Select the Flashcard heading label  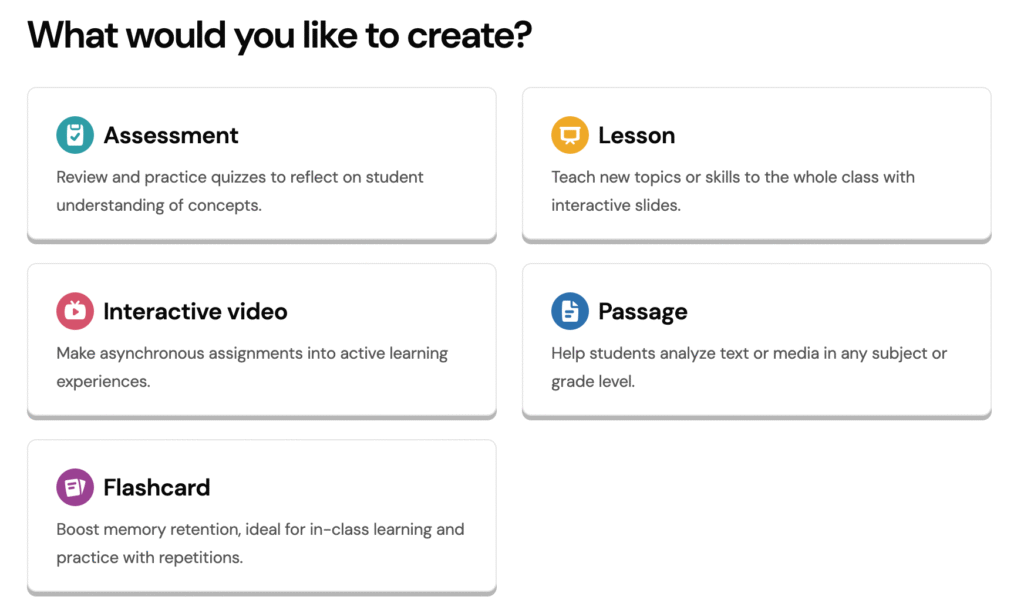[x=157, y=487]
